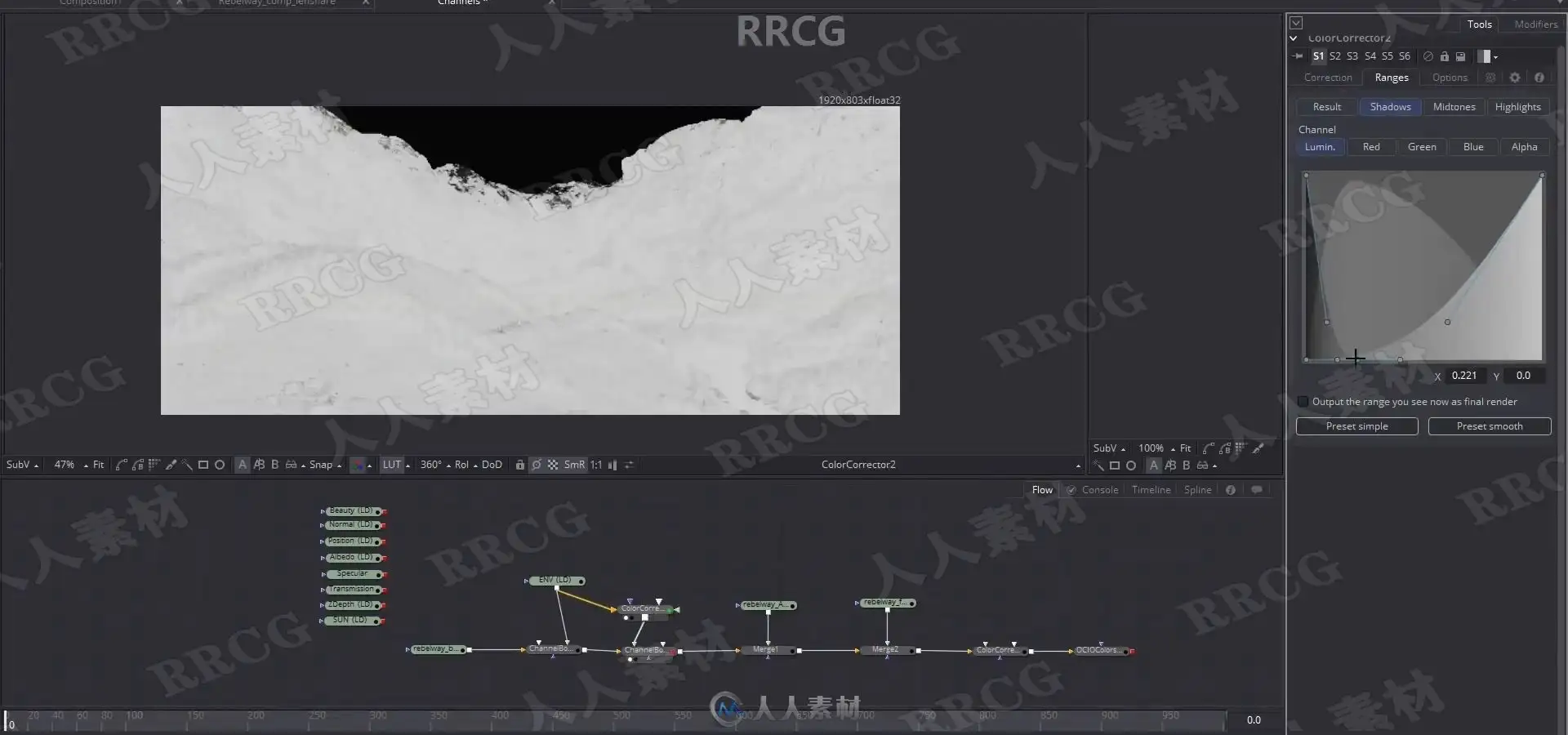Switch to the Spline tab
Viewport: 1568px width, 735px height.
pos(1197,490)
